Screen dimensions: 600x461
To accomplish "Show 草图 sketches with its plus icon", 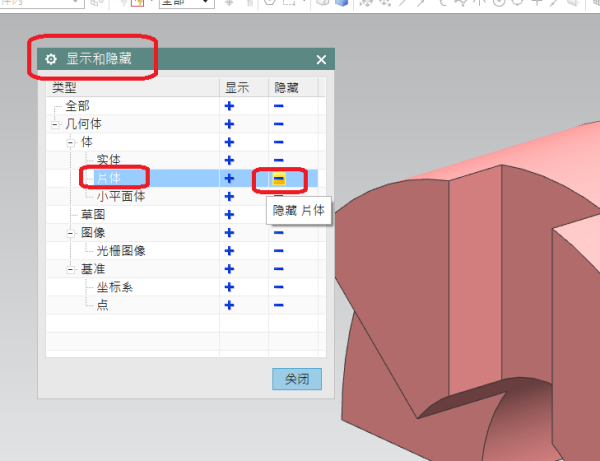I will 229,215.
